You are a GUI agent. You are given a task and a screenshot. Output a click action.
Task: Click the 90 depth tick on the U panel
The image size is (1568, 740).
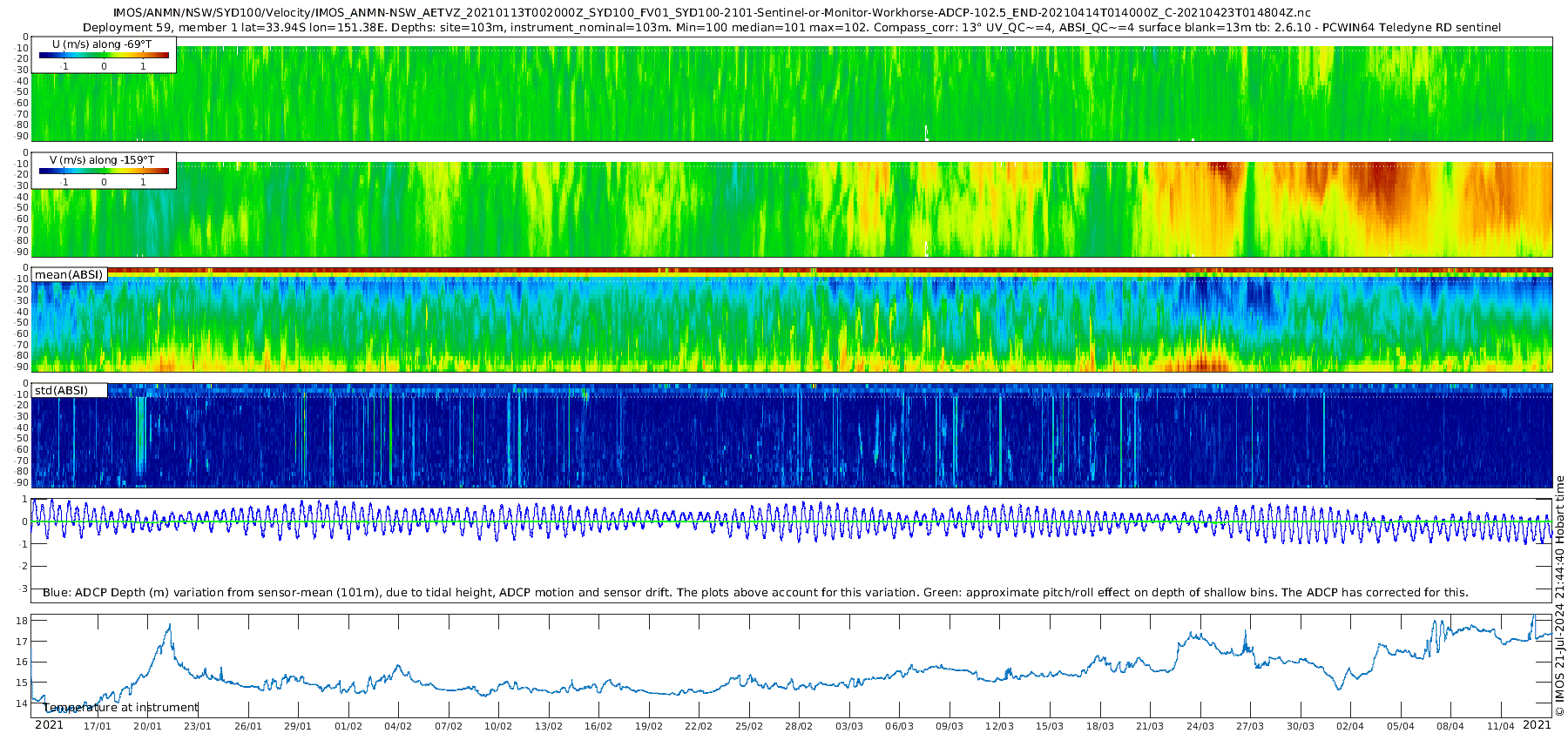[23, 137]
